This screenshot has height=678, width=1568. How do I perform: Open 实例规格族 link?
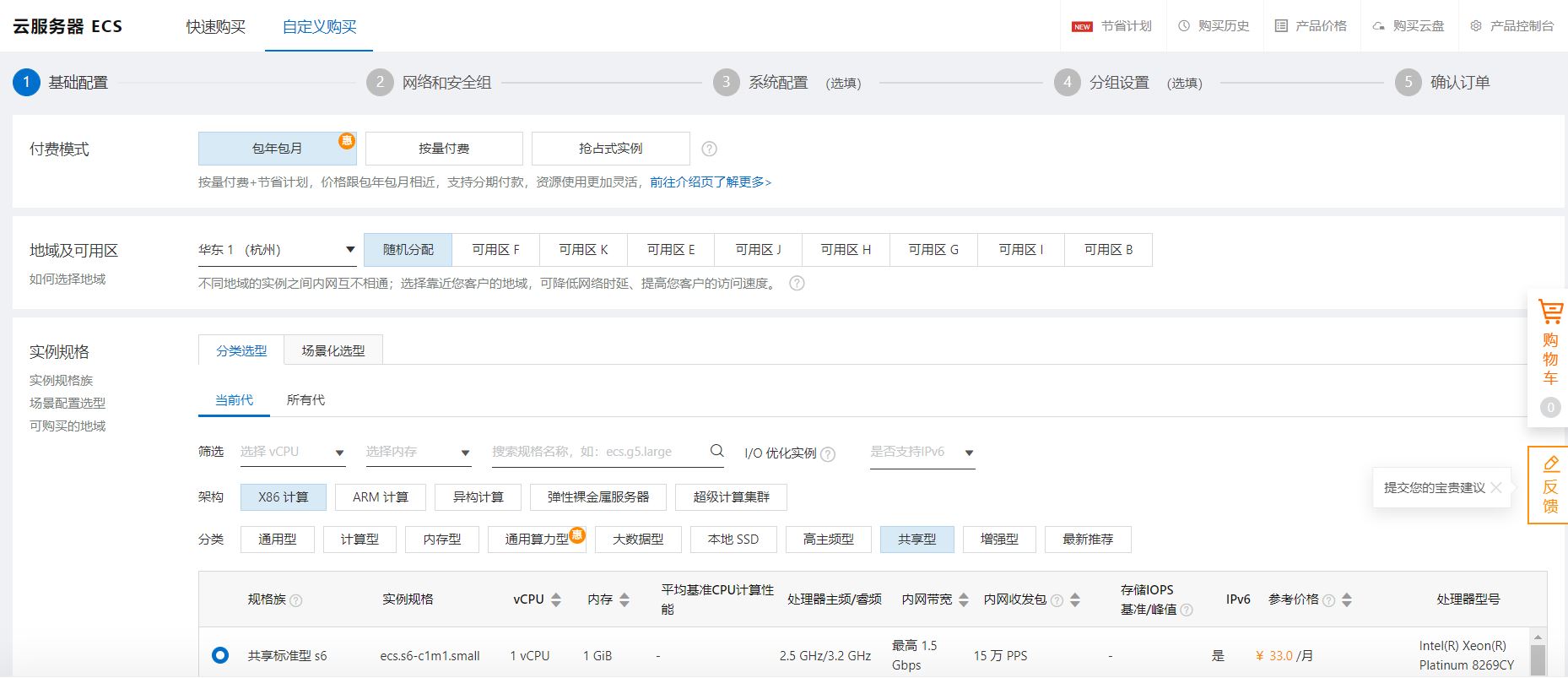coord(61,380)
